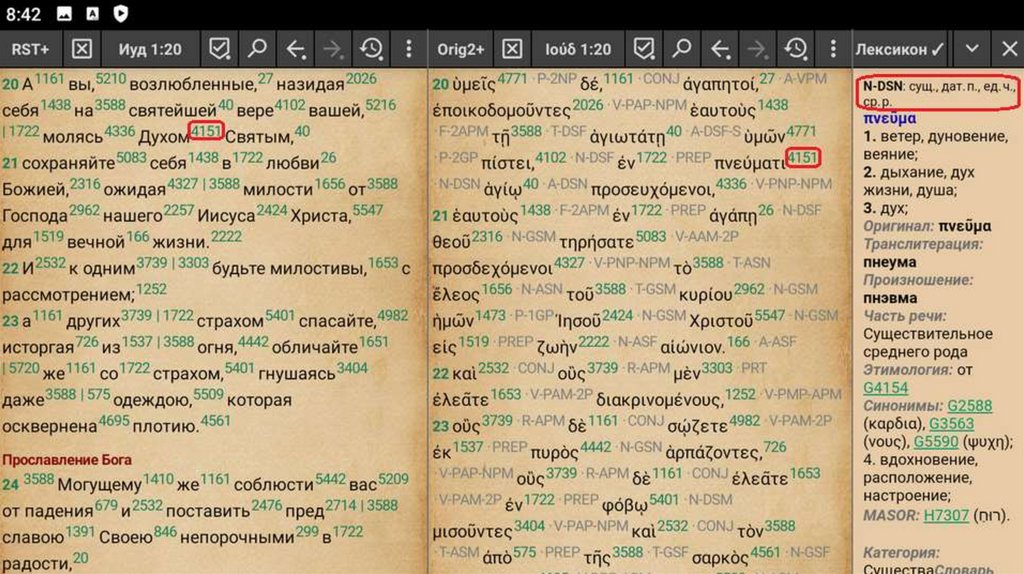
Task: Open the RST+ module selector
Action: click(31, 49)
